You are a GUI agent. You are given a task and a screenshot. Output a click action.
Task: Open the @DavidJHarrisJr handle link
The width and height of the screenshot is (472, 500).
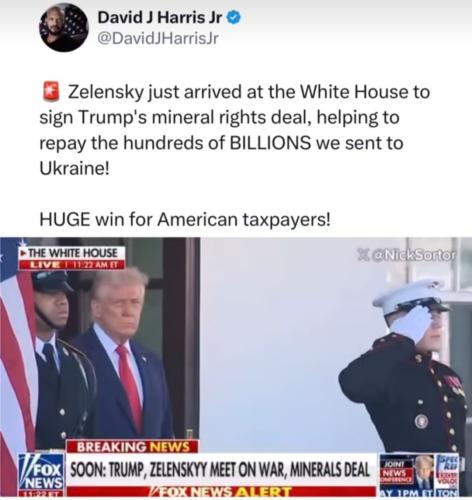pyautogui.click(x=158, y=39)
